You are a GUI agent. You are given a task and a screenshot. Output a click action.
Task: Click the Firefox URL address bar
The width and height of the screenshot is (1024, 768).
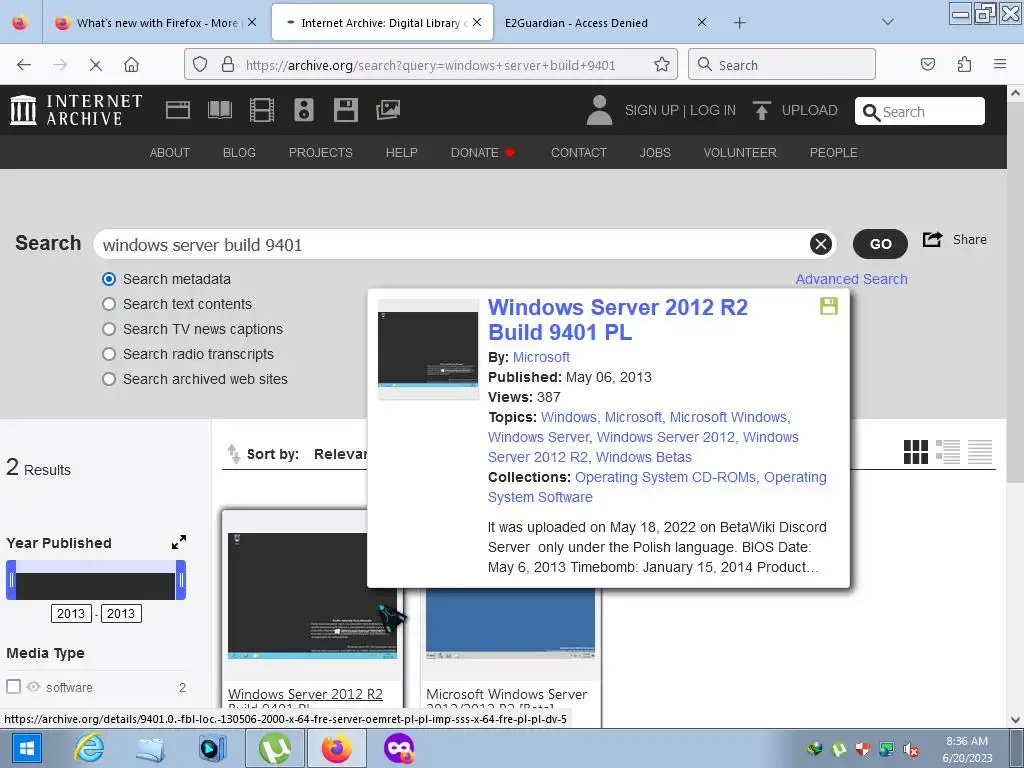tap(430, 65)
